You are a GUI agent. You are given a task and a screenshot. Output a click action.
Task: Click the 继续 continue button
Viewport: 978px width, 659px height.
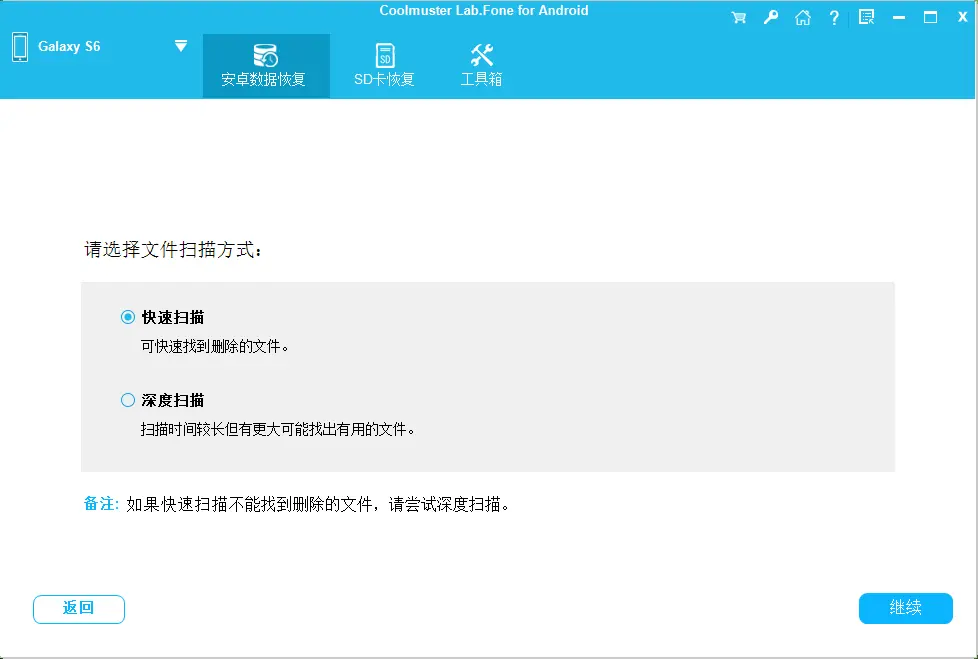click(x=906, y=608)
